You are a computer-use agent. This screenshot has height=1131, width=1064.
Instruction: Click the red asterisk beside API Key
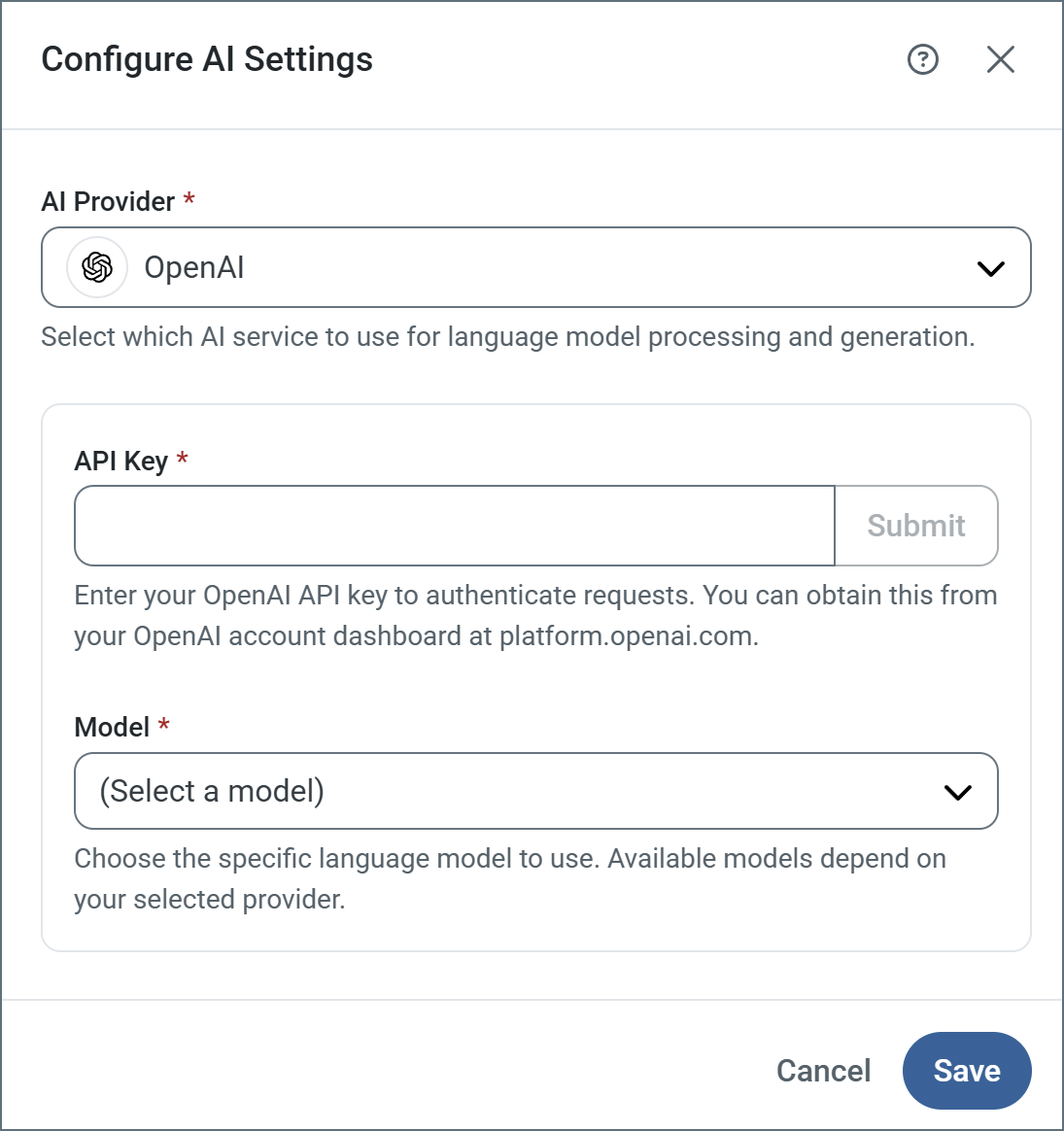183,459
